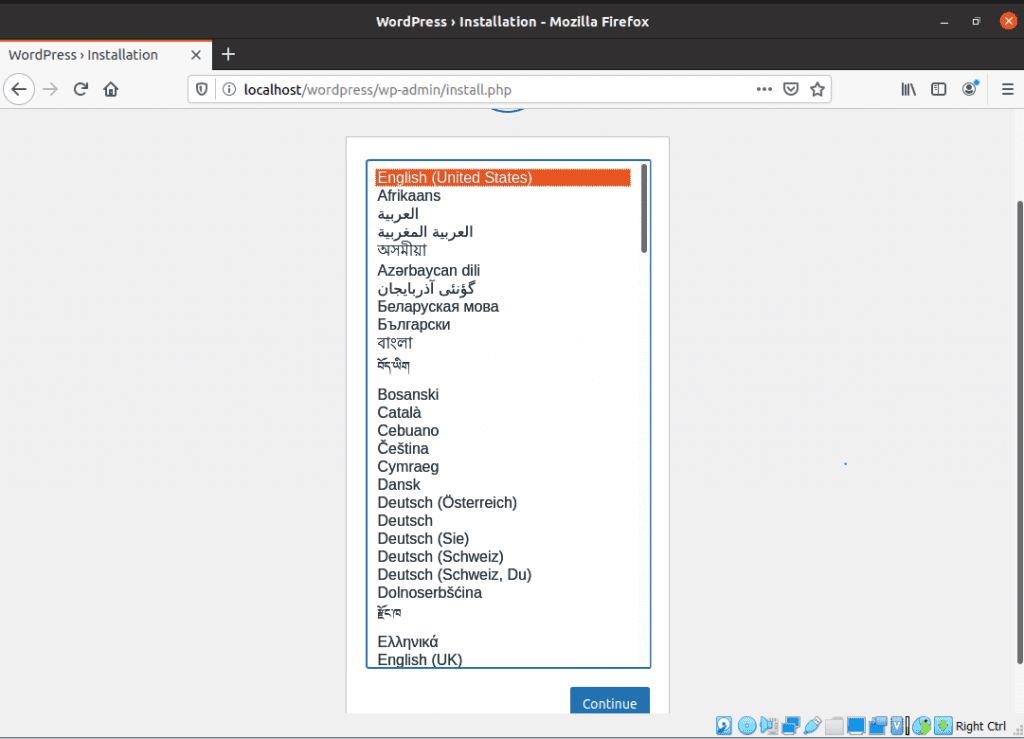Open the Firefox account icon

969,89
